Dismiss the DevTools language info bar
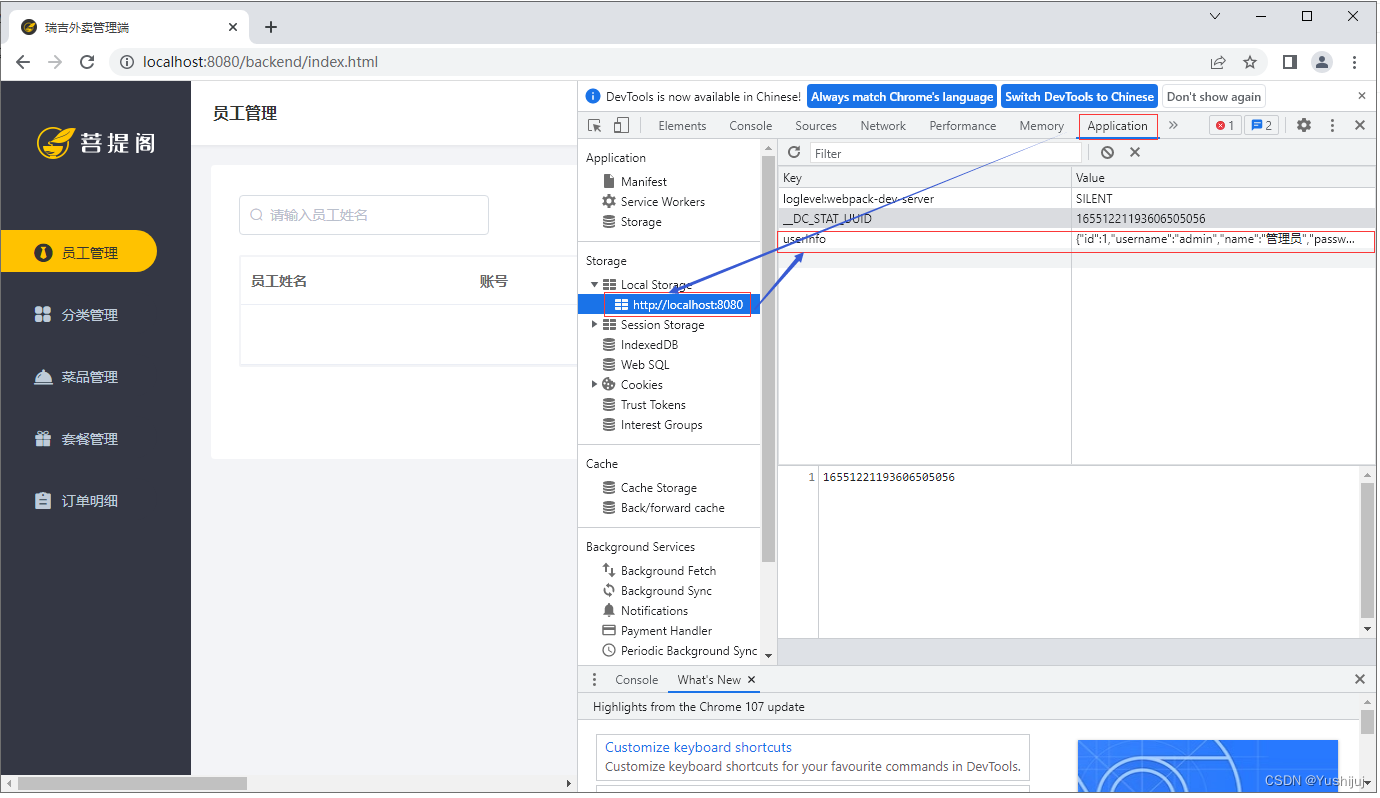 pyautogui.click(x=1361, y=96)
